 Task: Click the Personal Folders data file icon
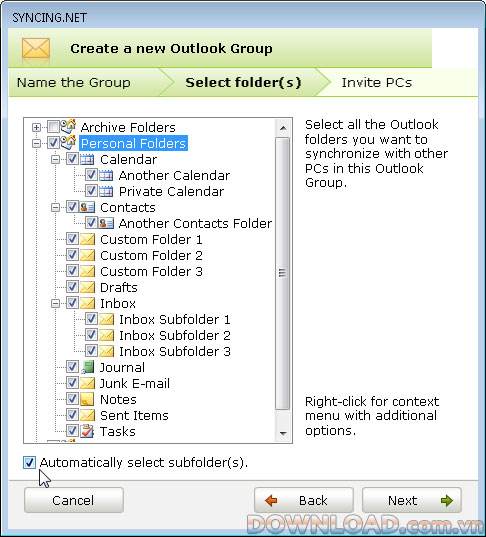(x=68, y=142)
